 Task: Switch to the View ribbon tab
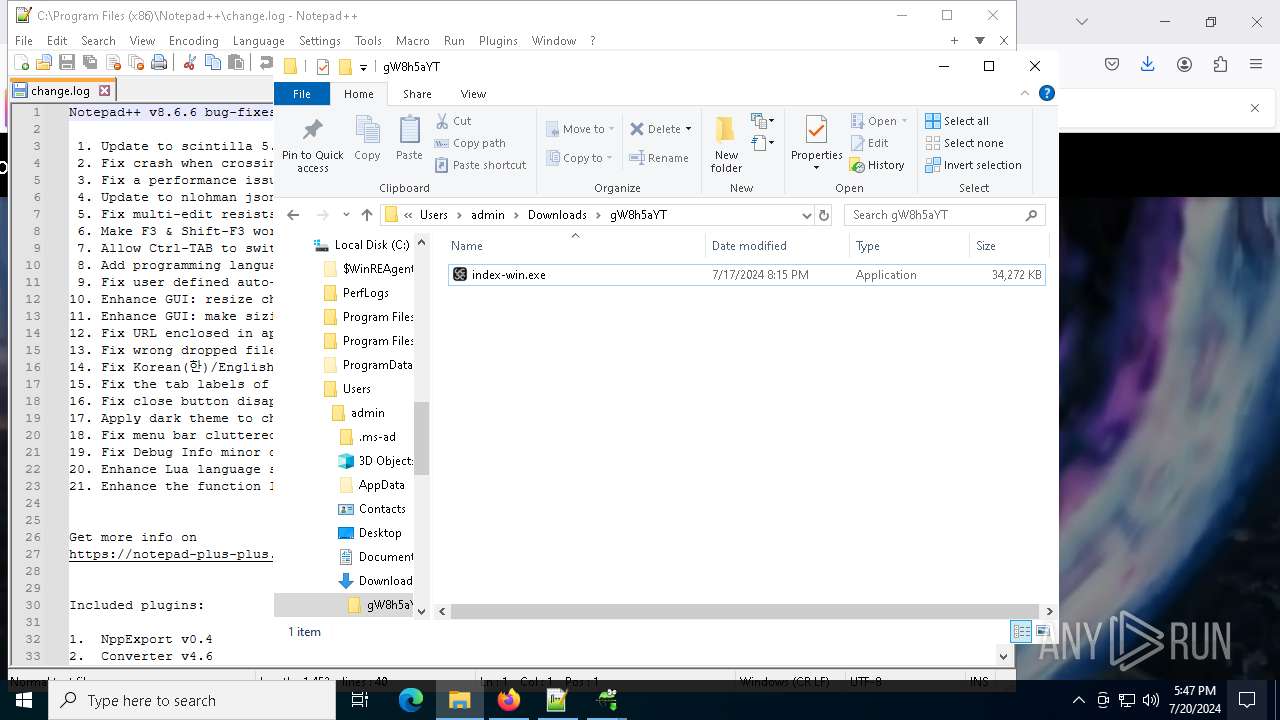coord(473,94)
